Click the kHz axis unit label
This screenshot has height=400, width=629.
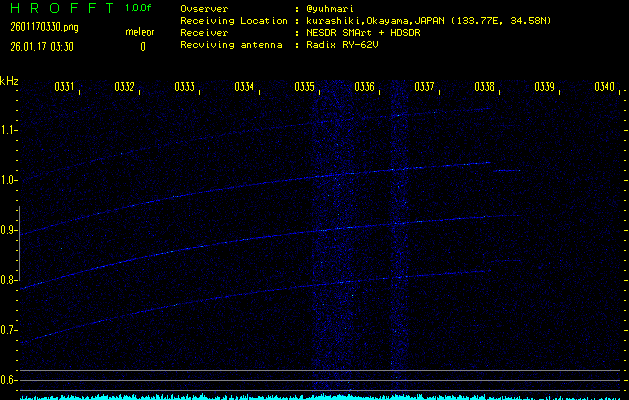[9, 81]
